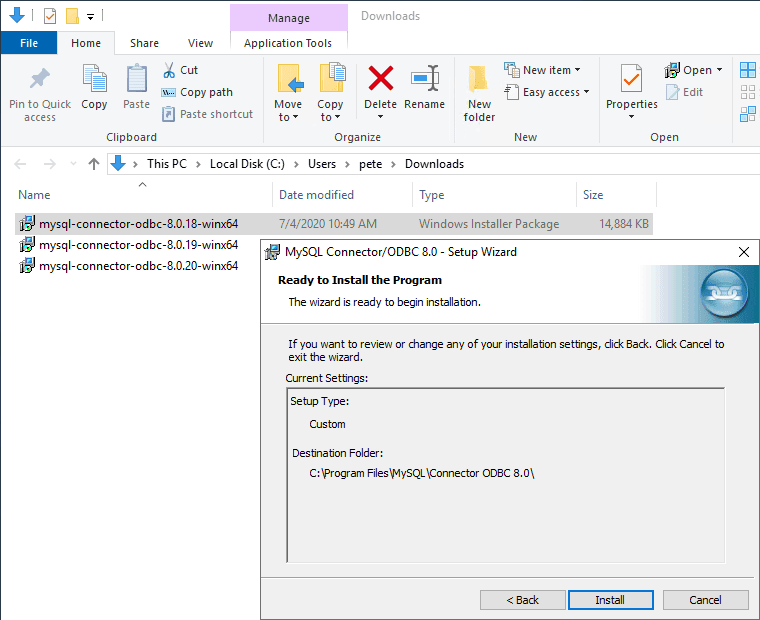
Task: Click the Setup Wizard title bar icon
Action: [x=272, y=252]
